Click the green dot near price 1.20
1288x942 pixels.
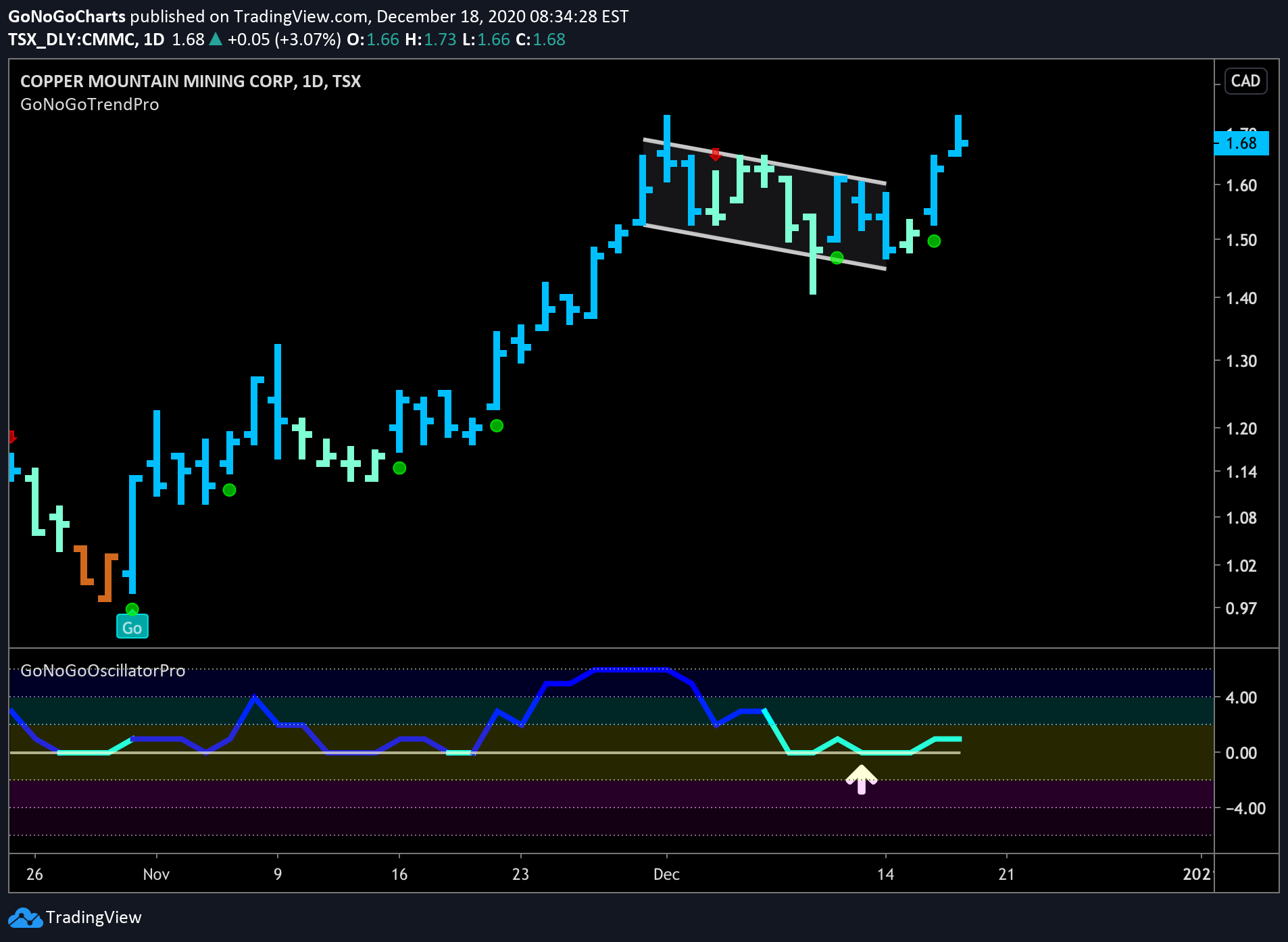pos(497,426)
